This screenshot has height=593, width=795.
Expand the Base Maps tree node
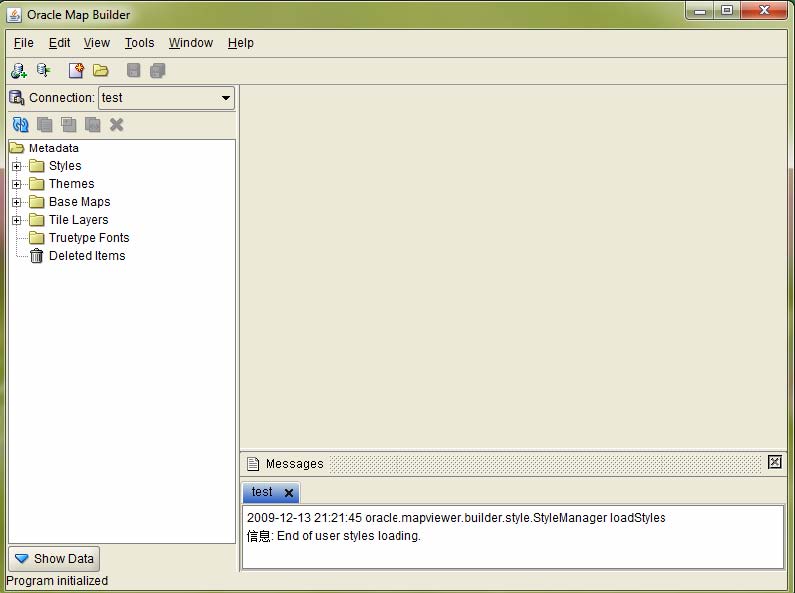coord(17,202)
